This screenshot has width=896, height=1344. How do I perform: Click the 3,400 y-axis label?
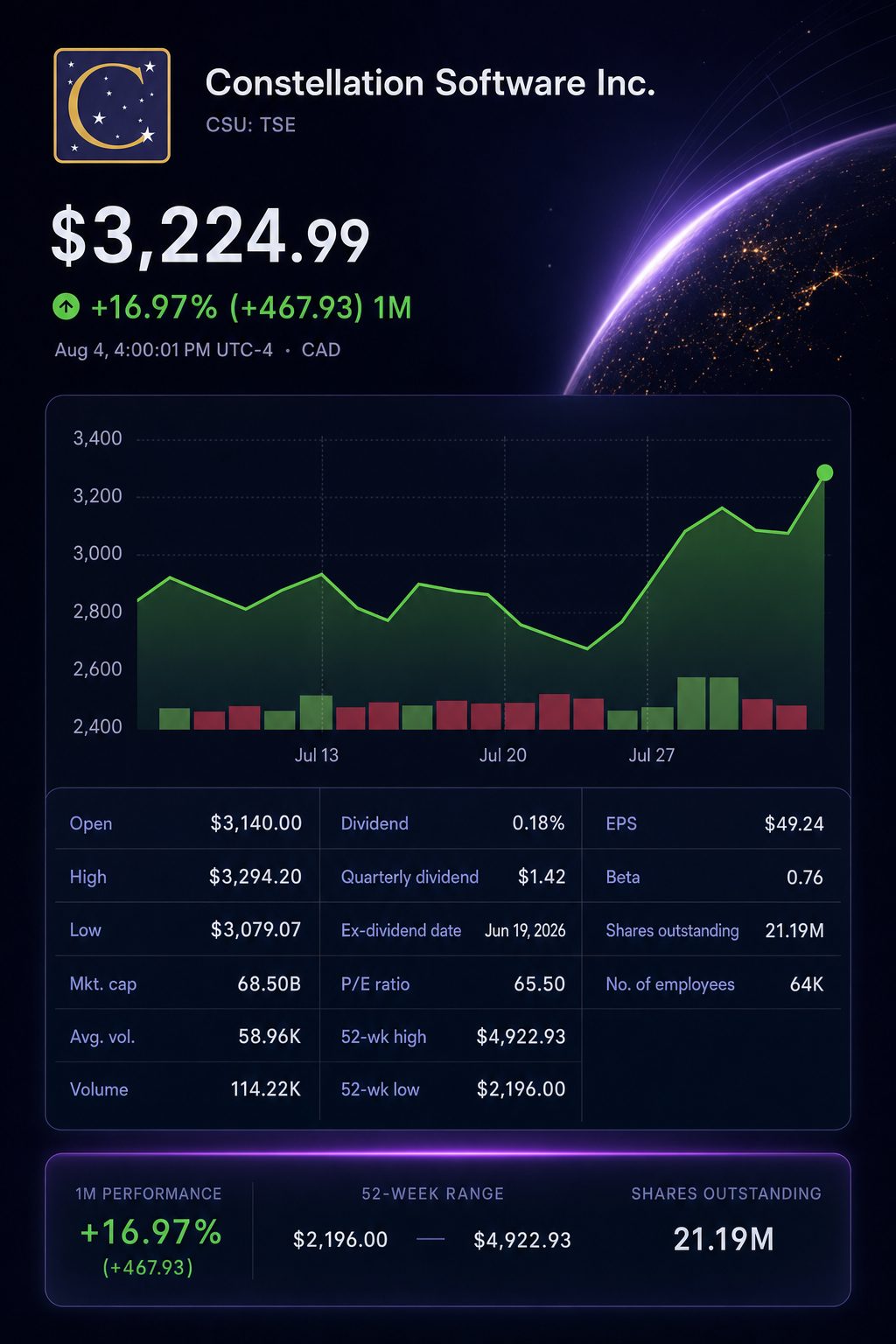(97, 438)
